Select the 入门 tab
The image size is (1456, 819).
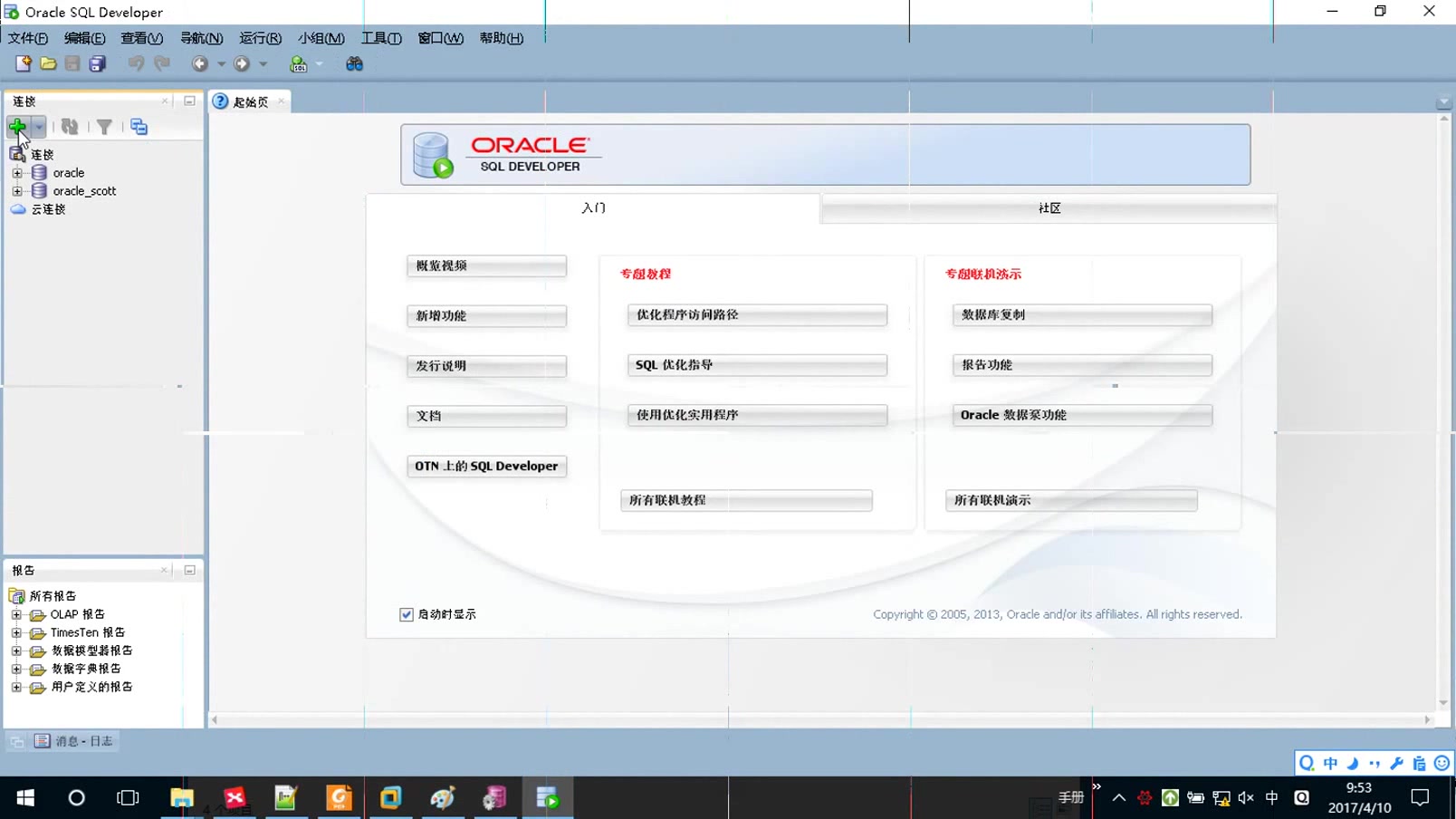click(x=593, y=208)
